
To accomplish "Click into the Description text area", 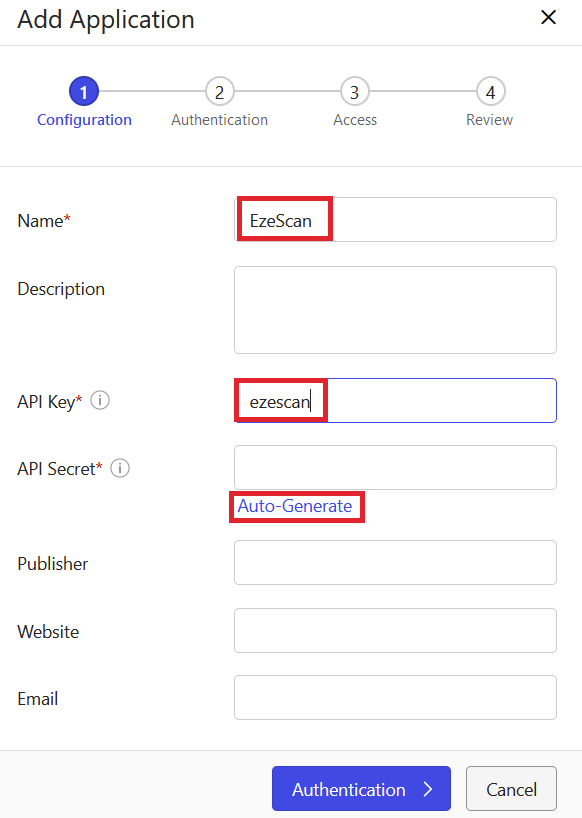I will [395, 310].
